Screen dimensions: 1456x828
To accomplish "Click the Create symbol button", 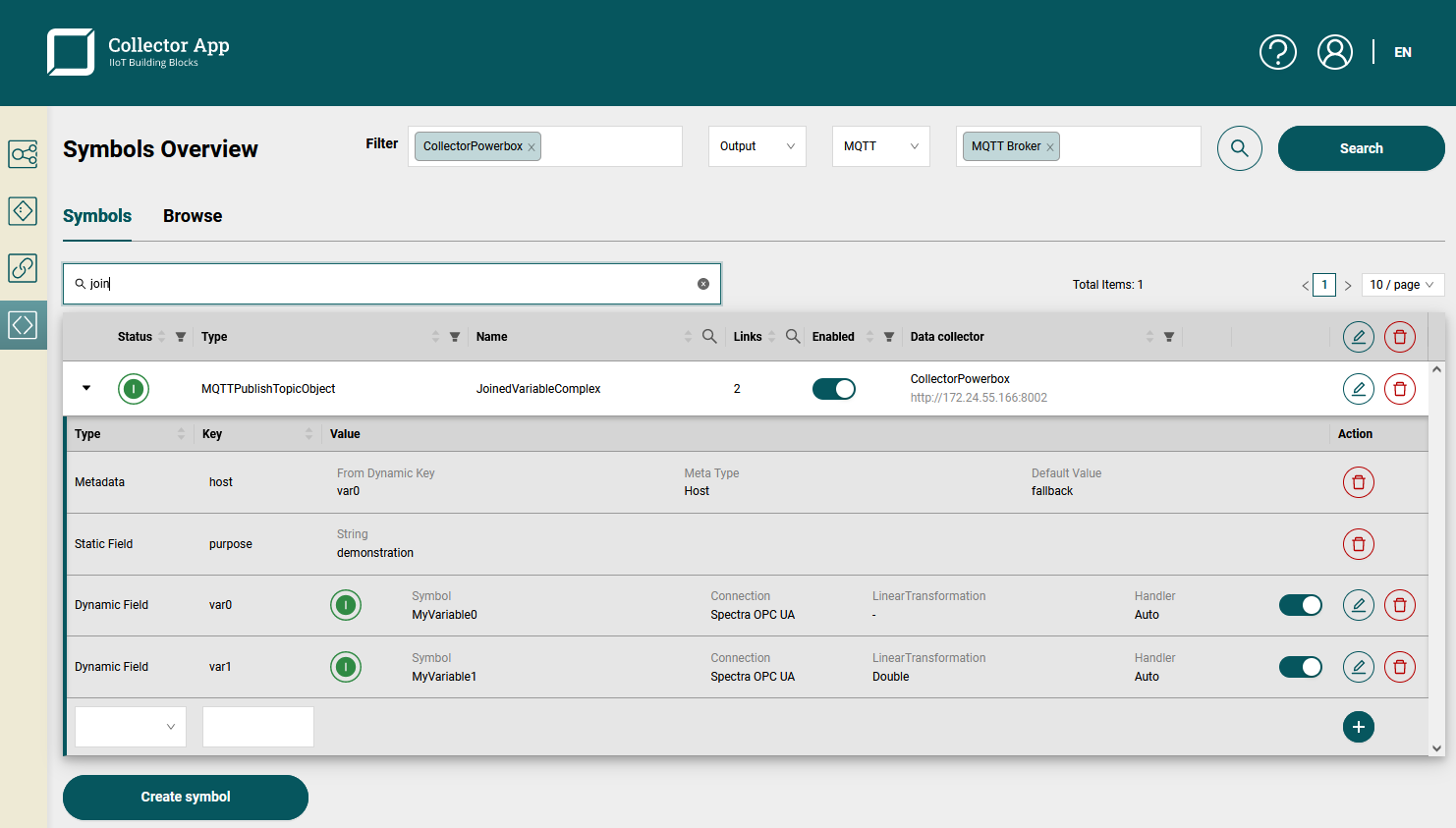I will [186, 797].
